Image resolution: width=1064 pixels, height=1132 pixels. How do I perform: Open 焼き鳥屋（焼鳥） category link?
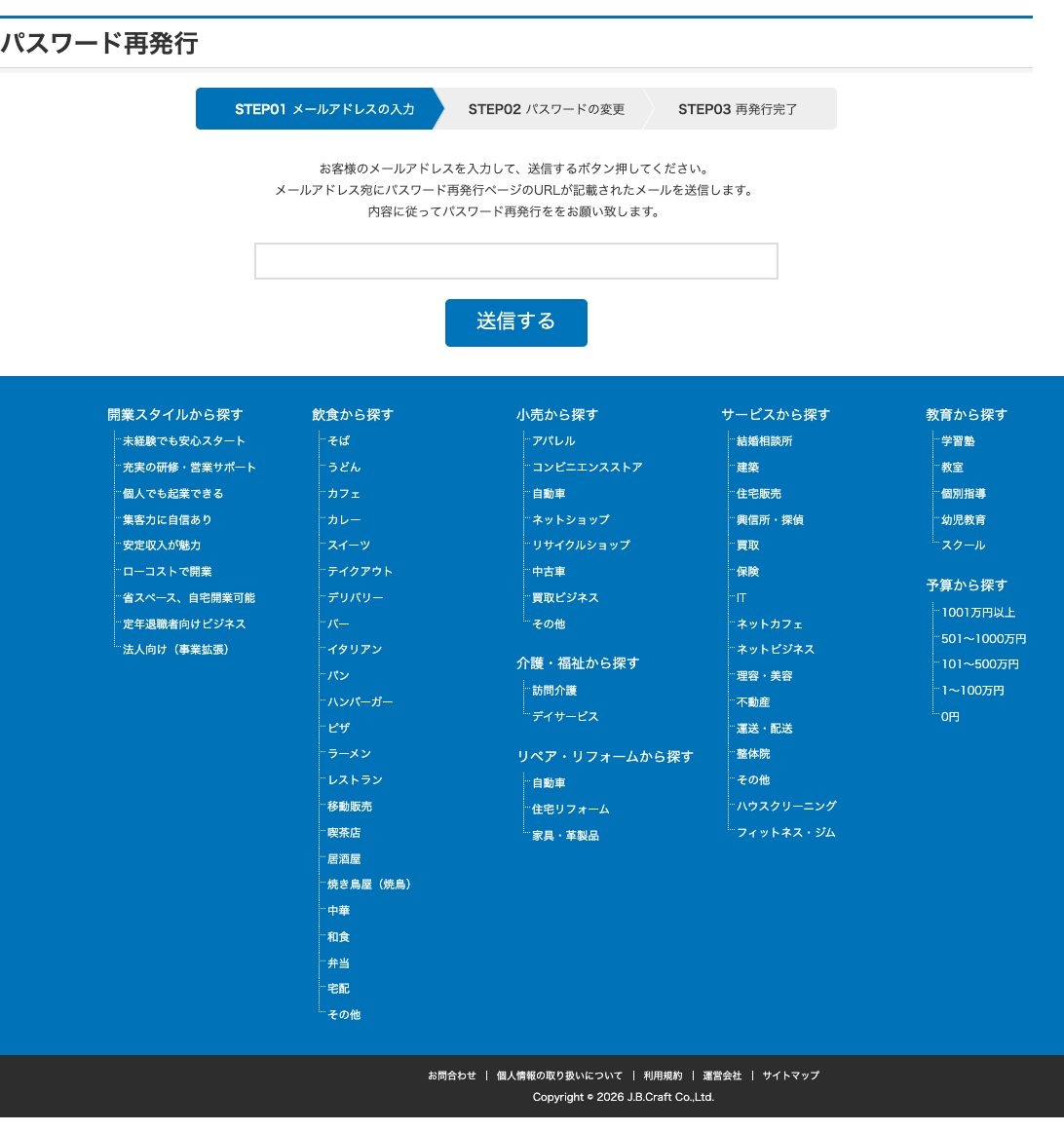(369, 884)
